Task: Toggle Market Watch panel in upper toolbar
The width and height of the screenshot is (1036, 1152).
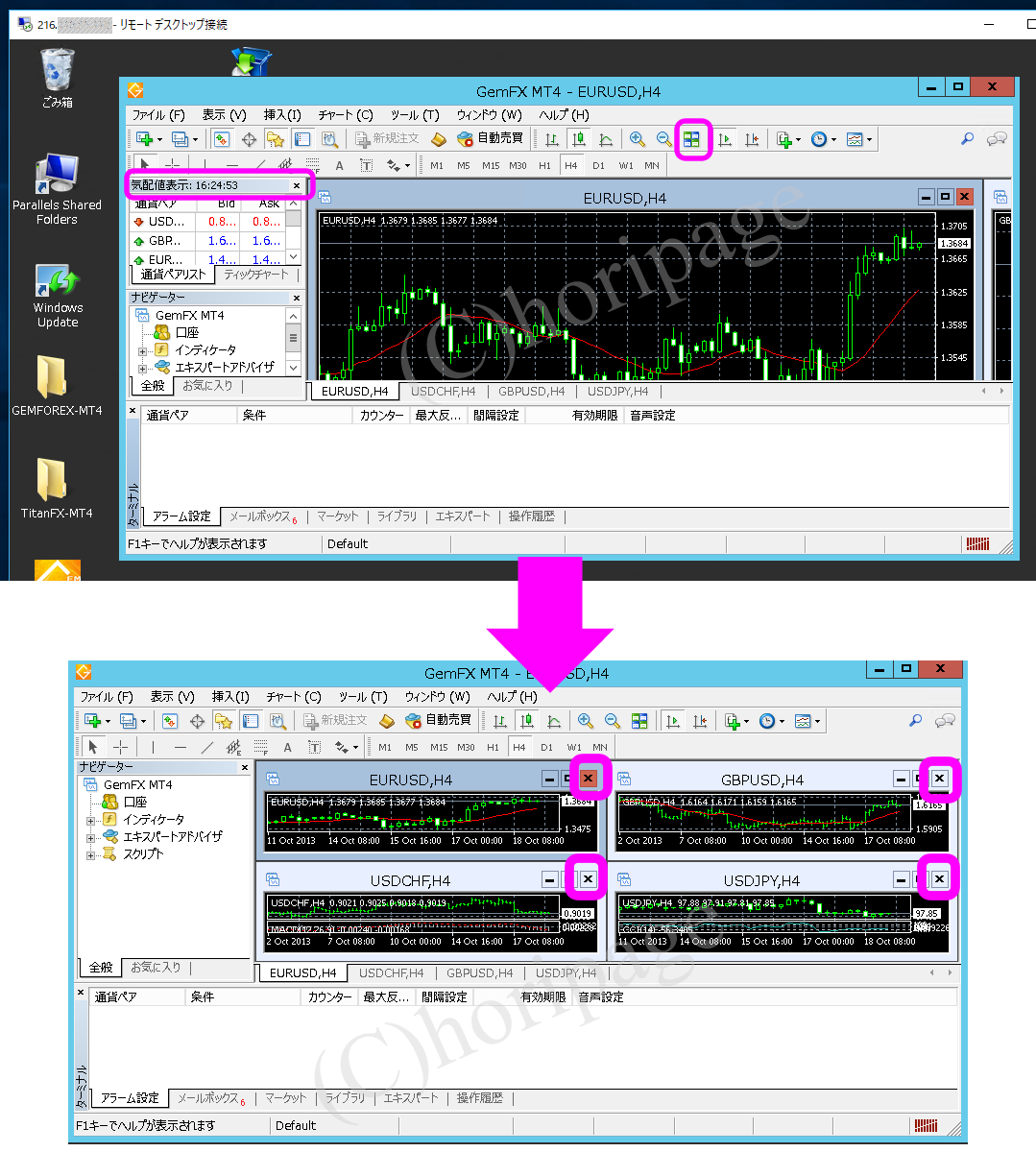Action: [x=221, y=139]
